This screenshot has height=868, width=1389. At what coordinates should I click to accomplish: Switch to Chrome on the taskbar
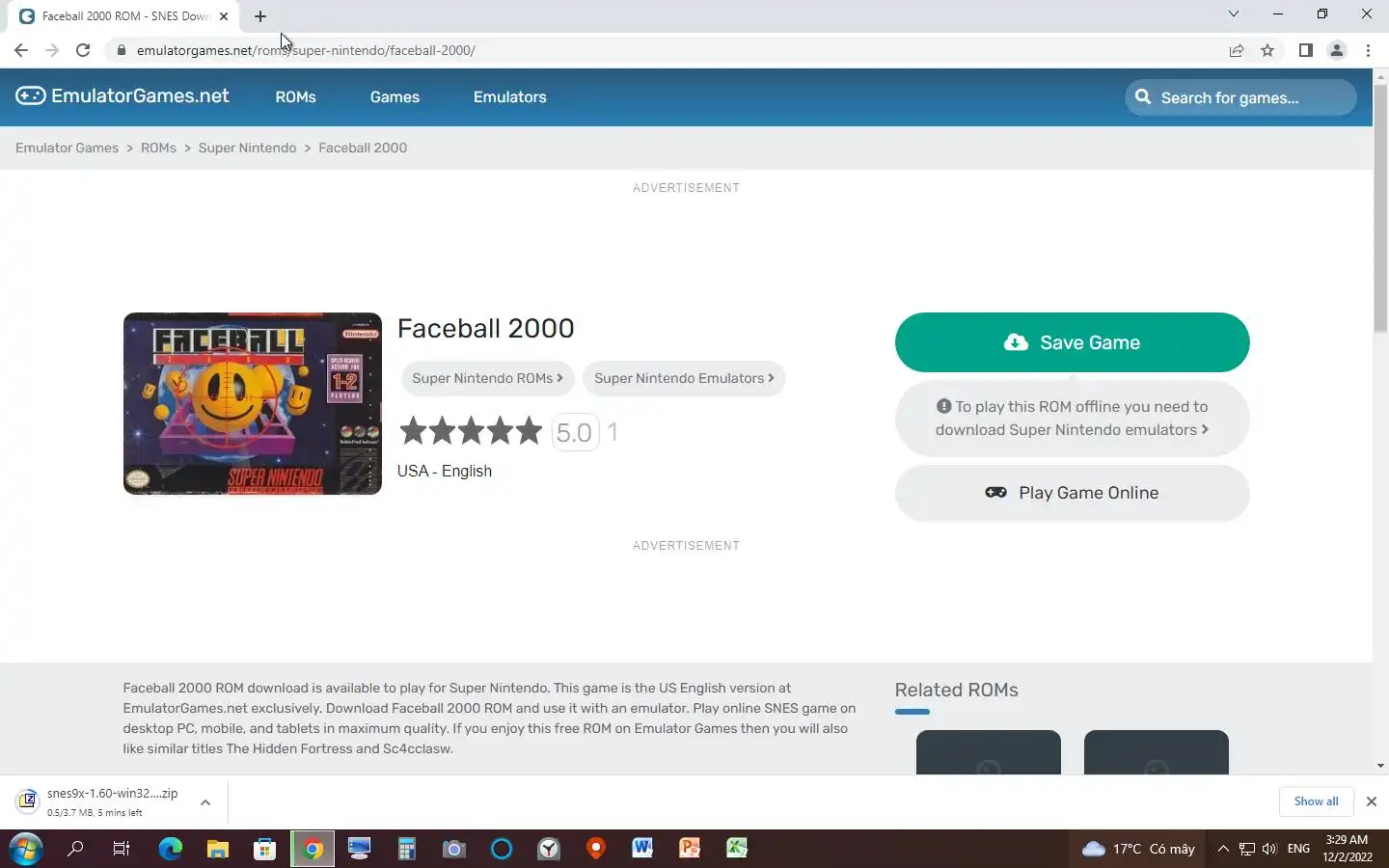coord(313,849)
